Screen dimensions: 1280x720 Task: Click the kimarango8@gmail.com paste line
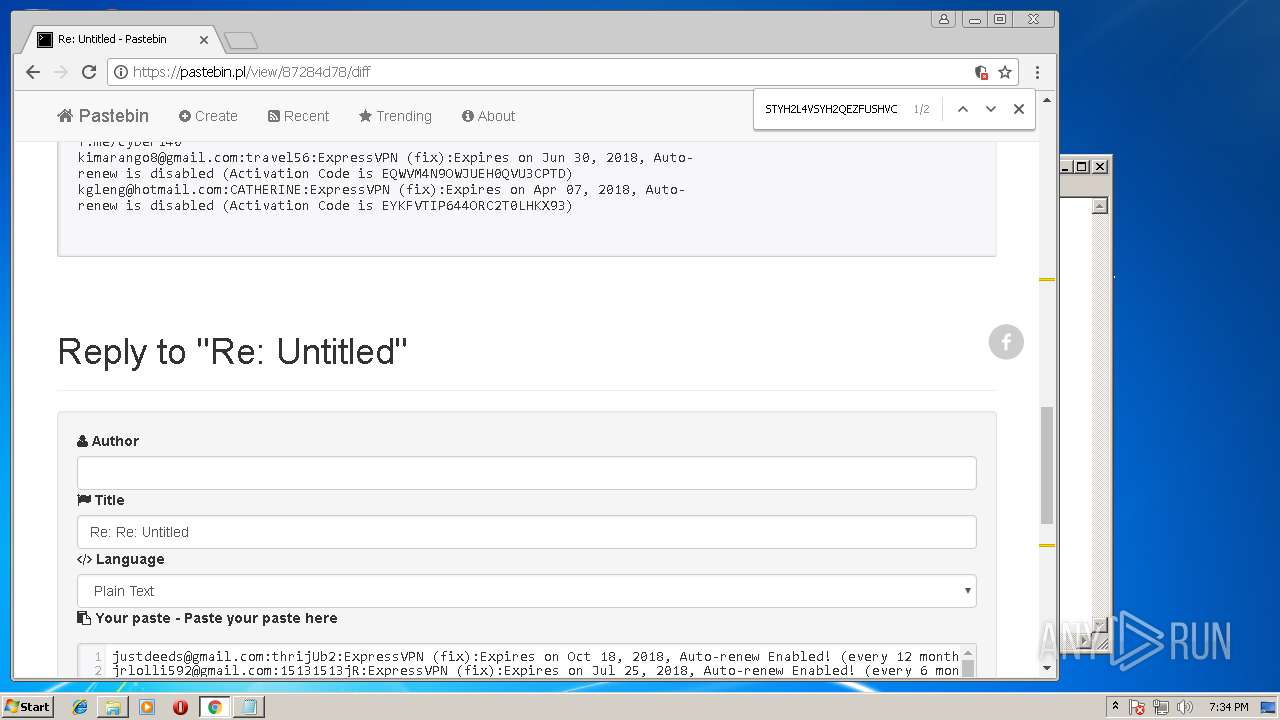(385, 165)
